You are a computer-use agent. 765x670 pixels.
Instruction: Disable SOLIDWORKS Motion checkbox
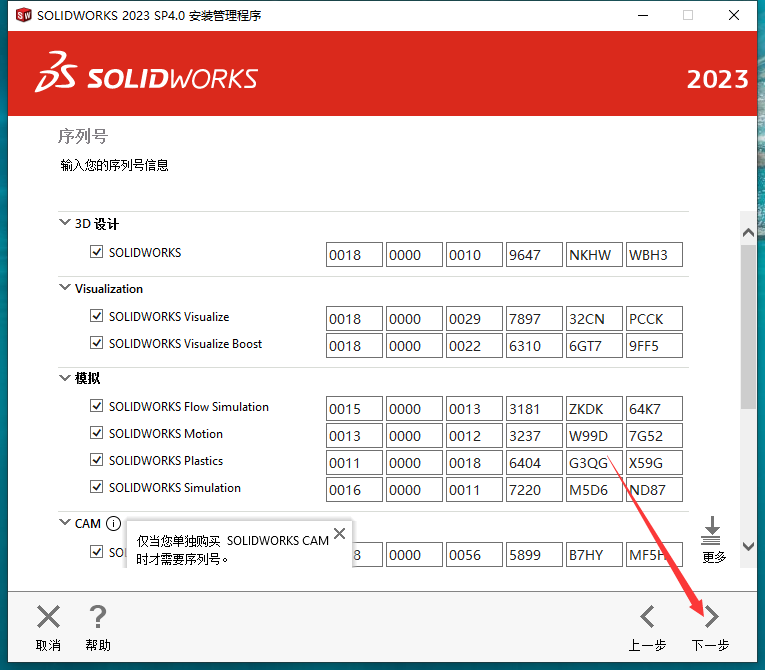click(97, 433)
